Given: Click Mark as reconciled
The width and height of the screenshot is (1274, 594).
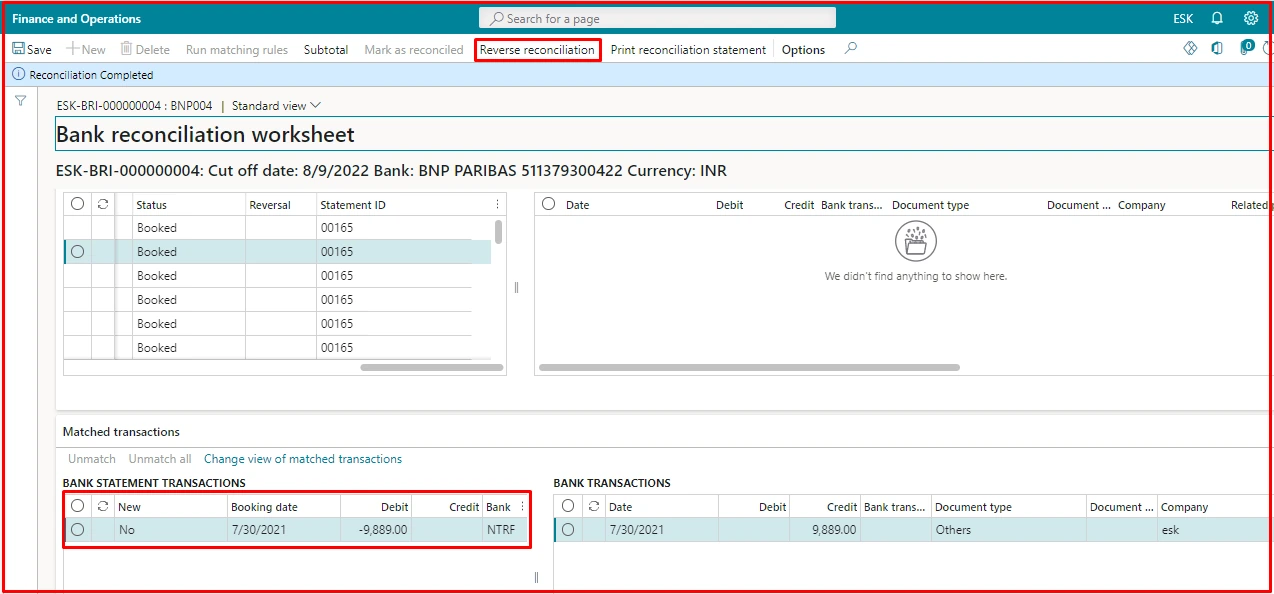Looking at the screenshot, I should pos(414,49).
